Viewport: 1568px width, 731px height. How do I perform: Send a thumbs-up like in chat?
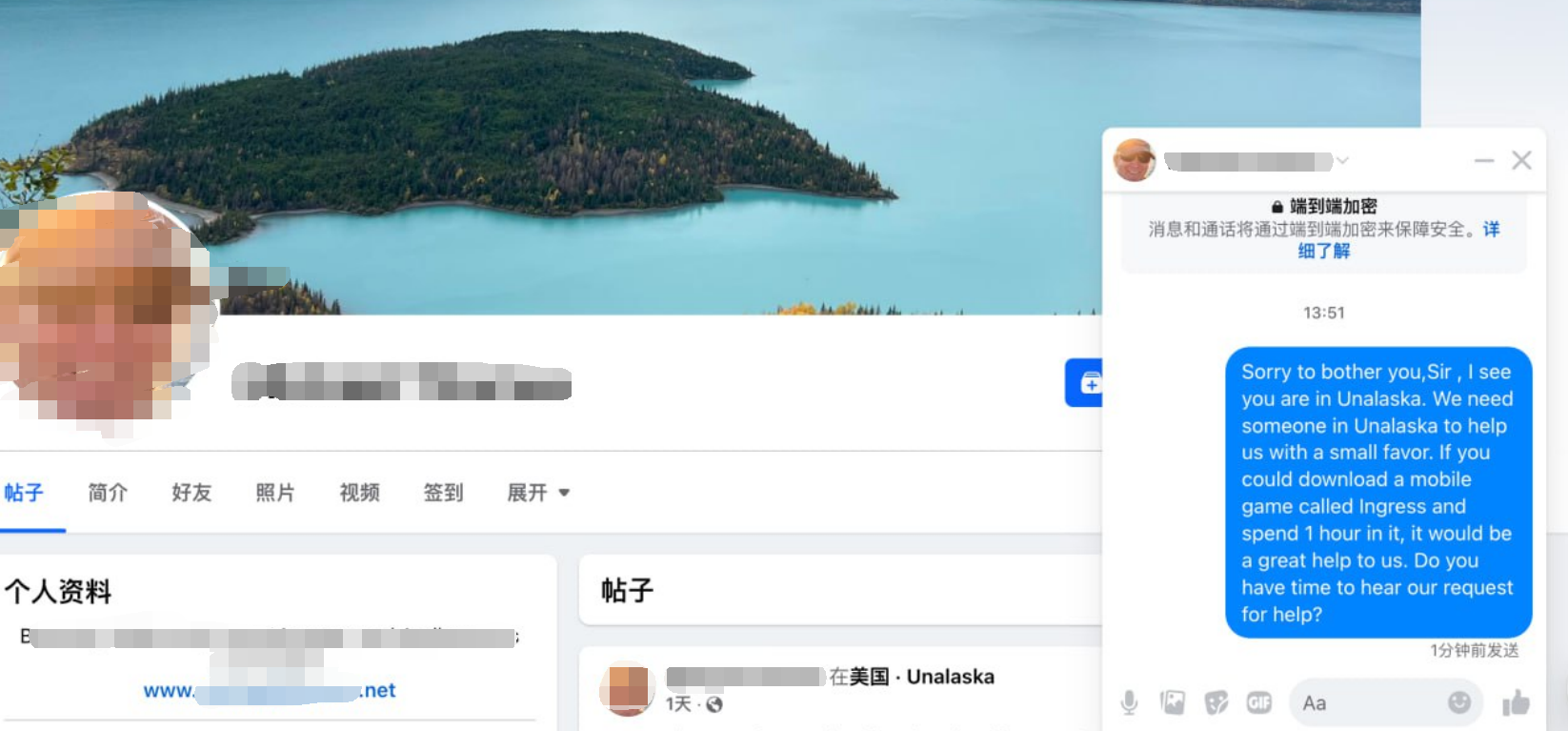tap(1516, 703)
